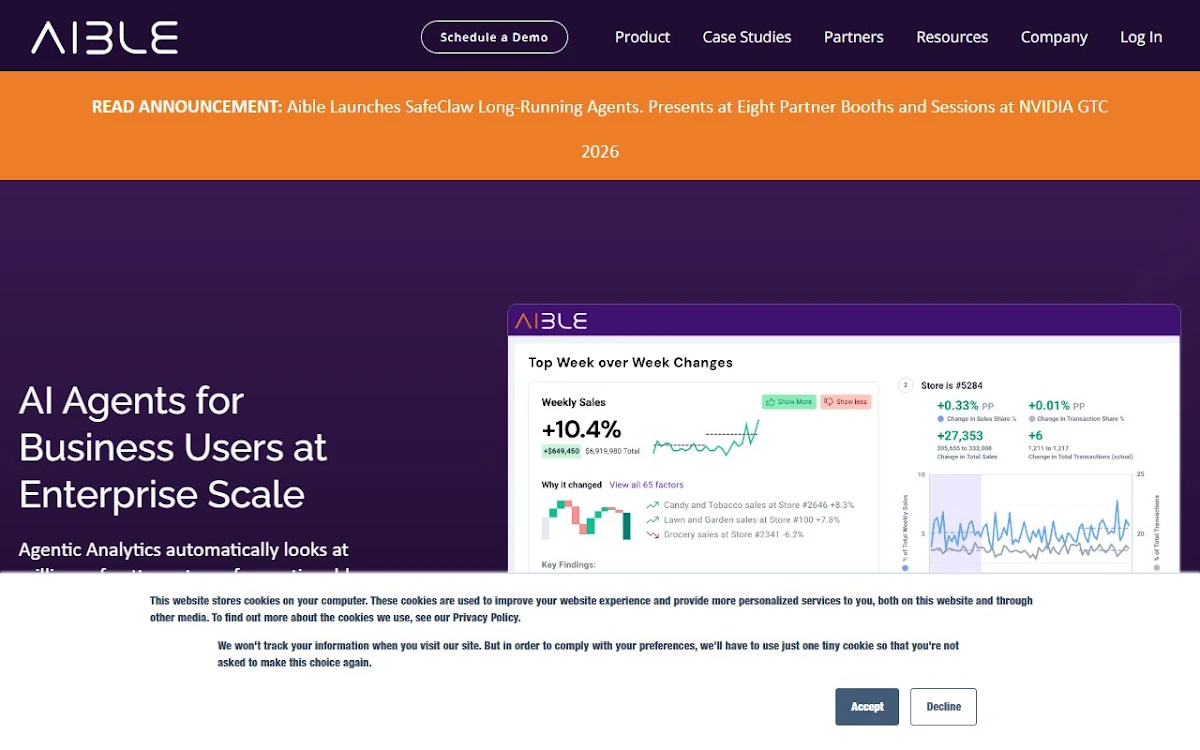Click the red and green waterfall chart

tap(586, 520)
